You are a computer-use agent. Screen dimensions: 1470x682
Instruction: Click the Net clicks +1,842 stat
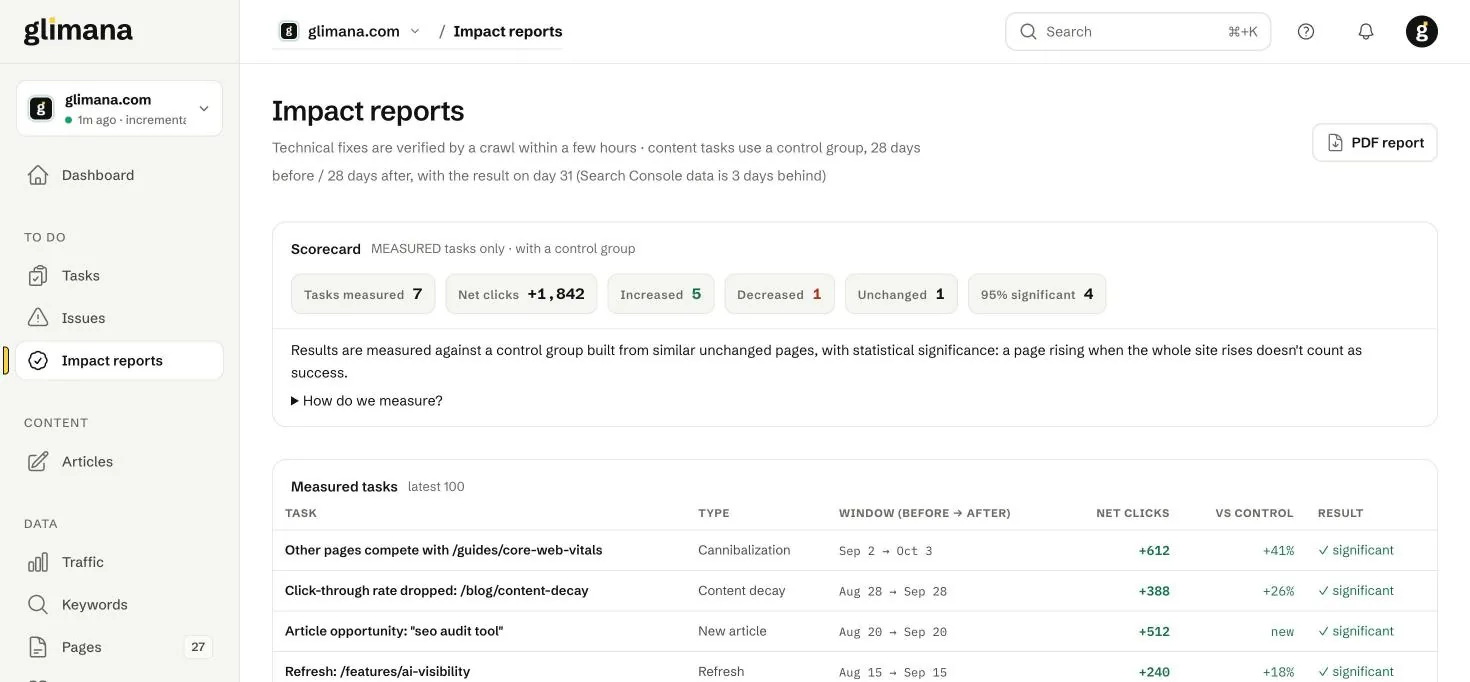click(x=521, y=294)
